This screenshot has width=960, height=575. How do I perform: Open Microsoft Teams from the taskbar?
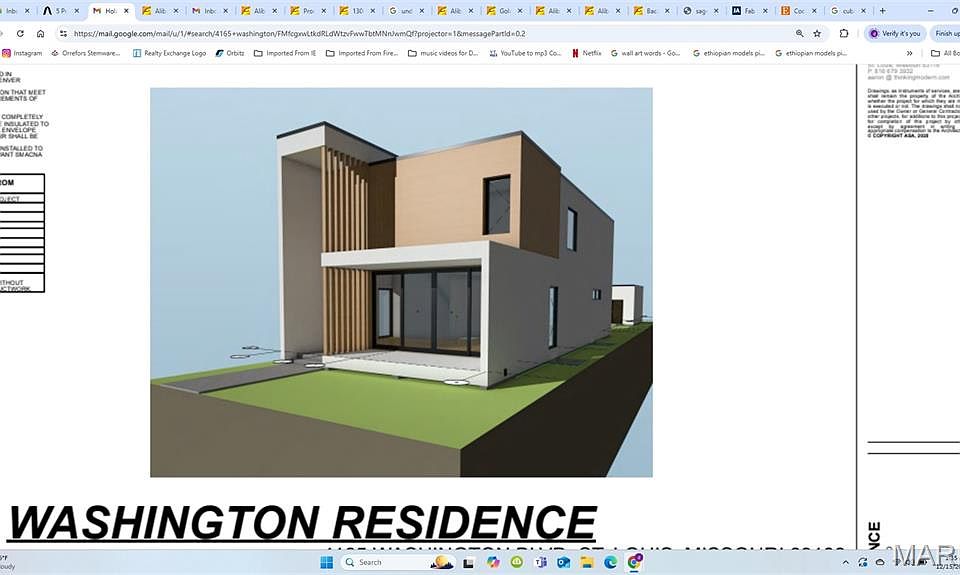541,562
